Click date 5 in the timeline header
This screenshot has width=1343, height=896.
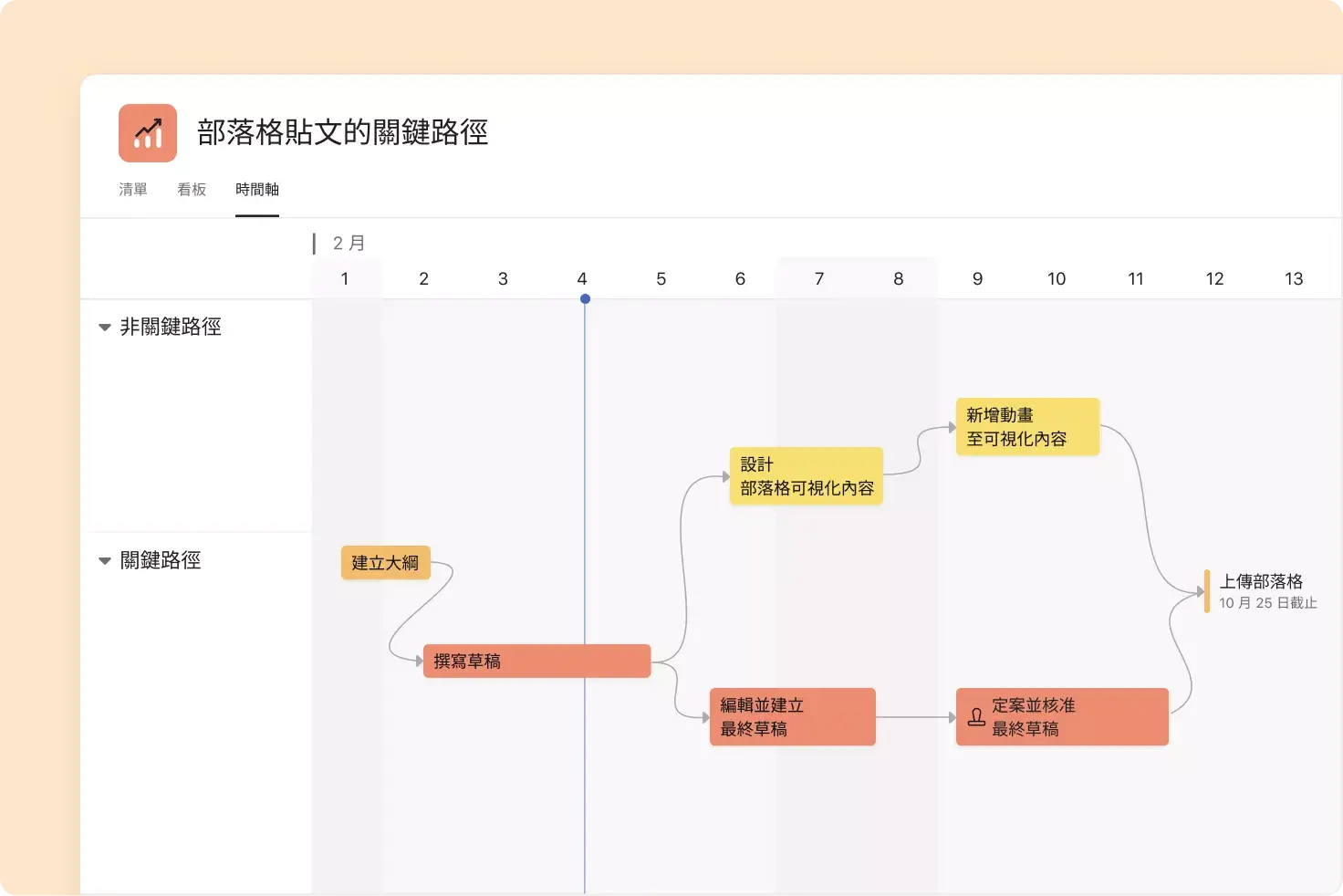tap(661, 278)
